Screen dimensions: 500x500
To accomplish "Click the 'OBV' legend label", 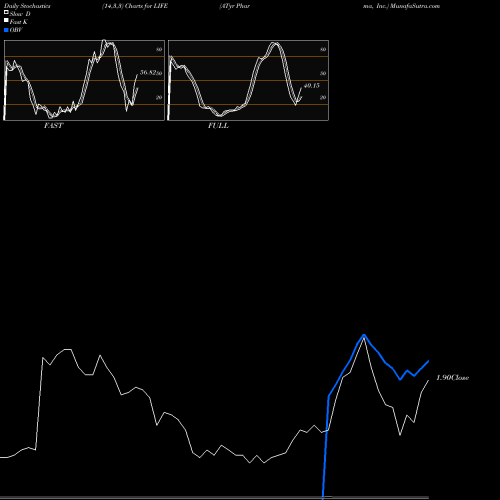I will tap(16, 30).
